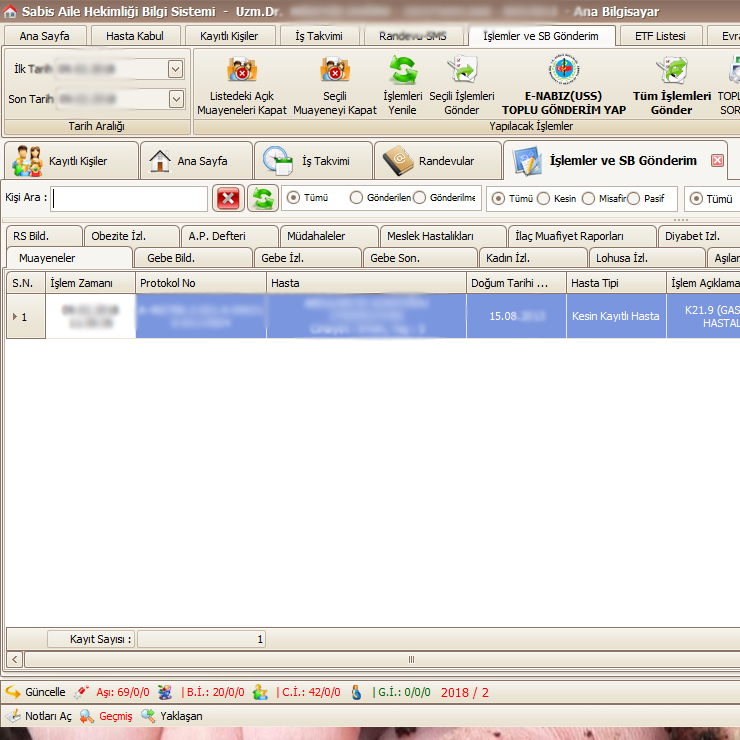
Task: Click Notları Aç icon
Action: pyautogui.click(x=13, y=716)
